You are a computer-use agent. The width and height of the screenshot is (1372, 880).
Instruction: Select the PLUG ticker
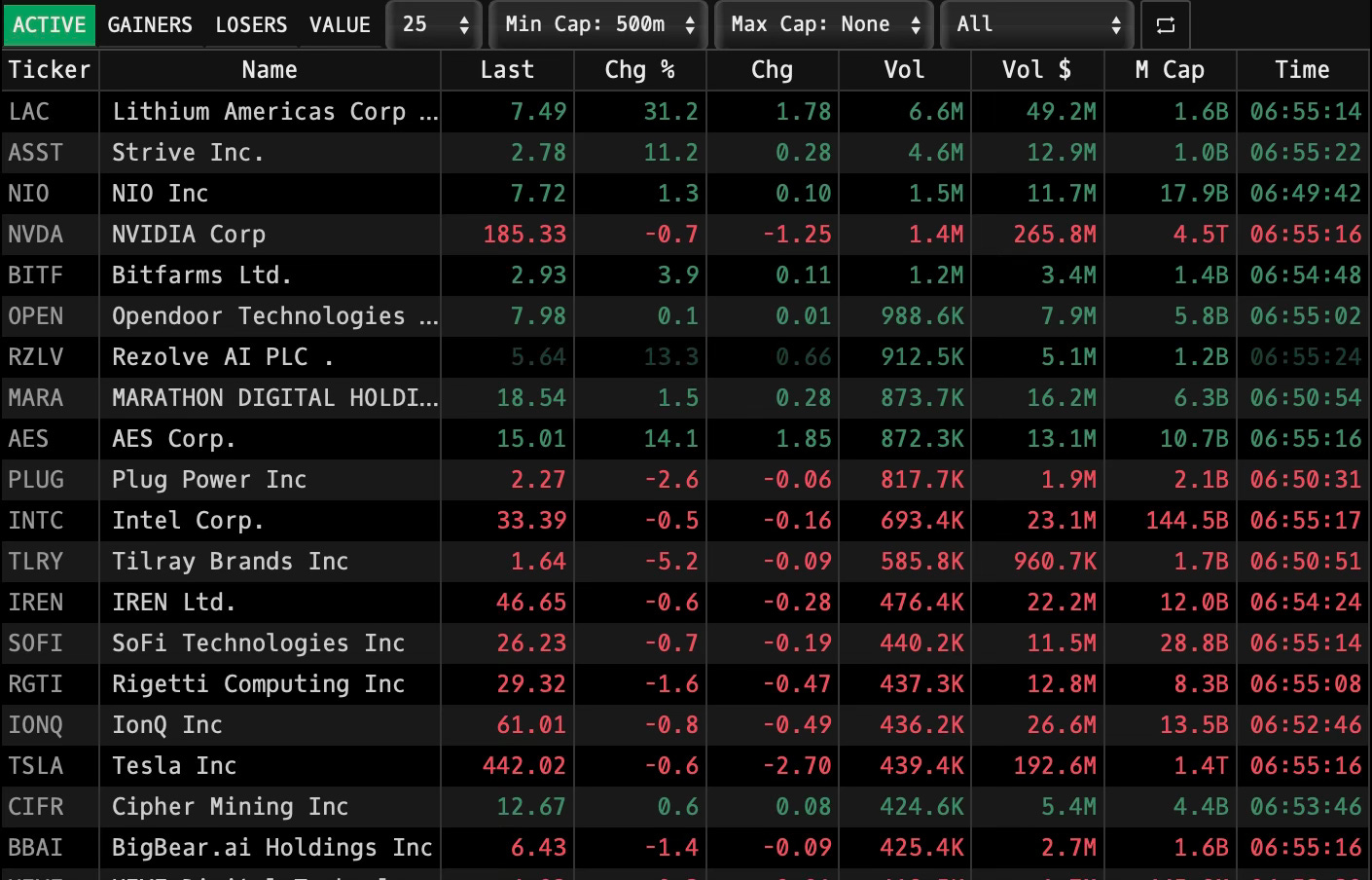click(35, 480)
